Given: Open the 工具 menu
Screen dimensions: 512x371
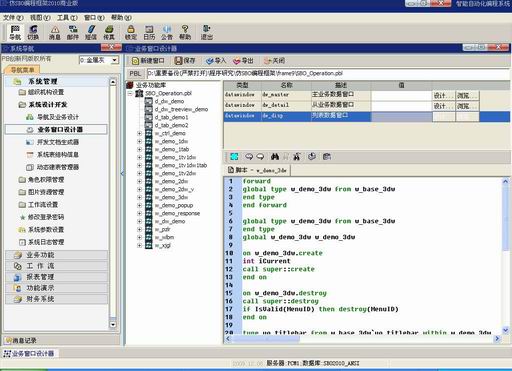Looking at the screenshot, I should click(x=67, y=18).
